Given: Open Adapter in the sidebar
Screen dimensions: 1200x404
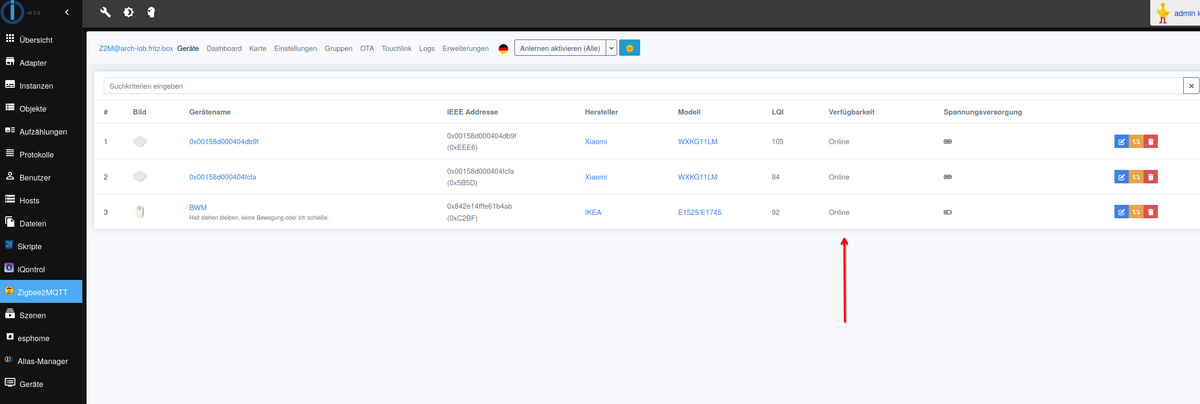Looking at the screenshot, I should pos(42,62).
